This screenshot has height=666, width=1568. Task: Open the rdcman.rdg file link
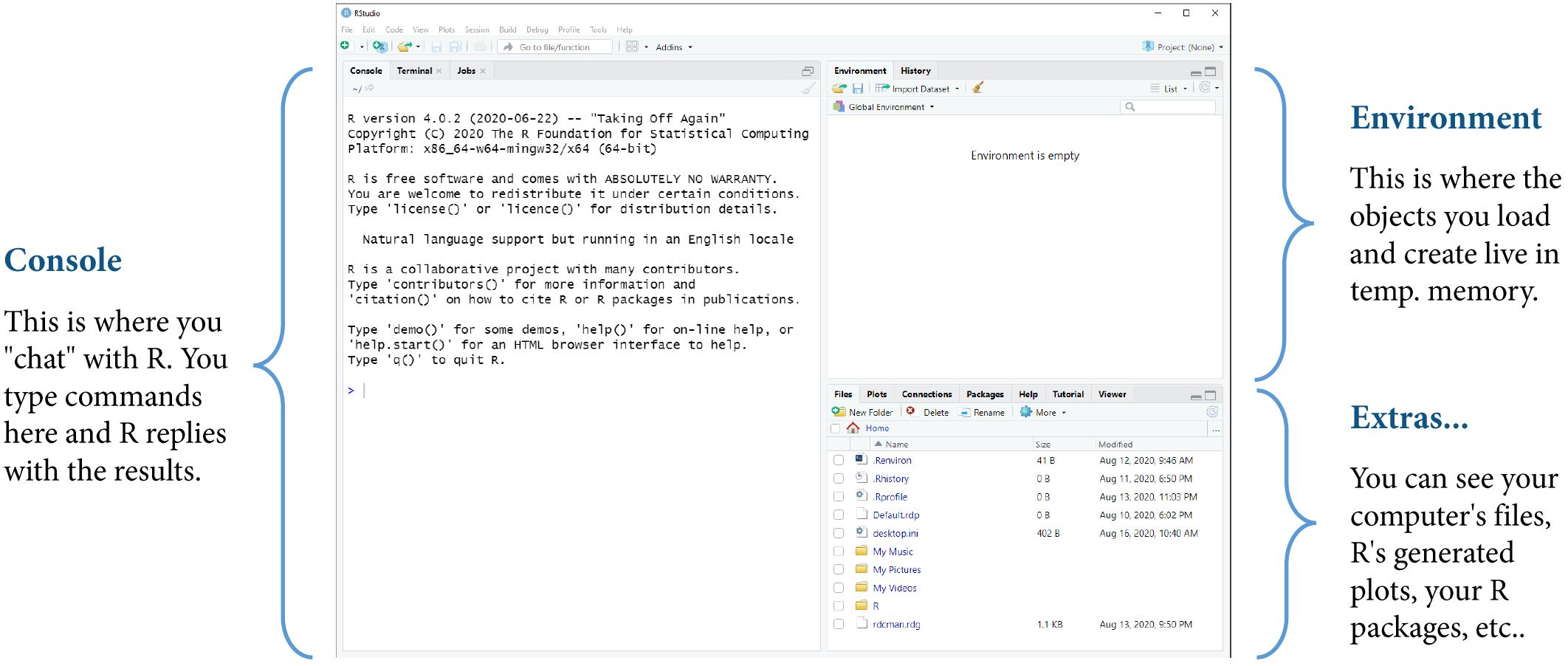pyautogui.click(x=896, y=624)
